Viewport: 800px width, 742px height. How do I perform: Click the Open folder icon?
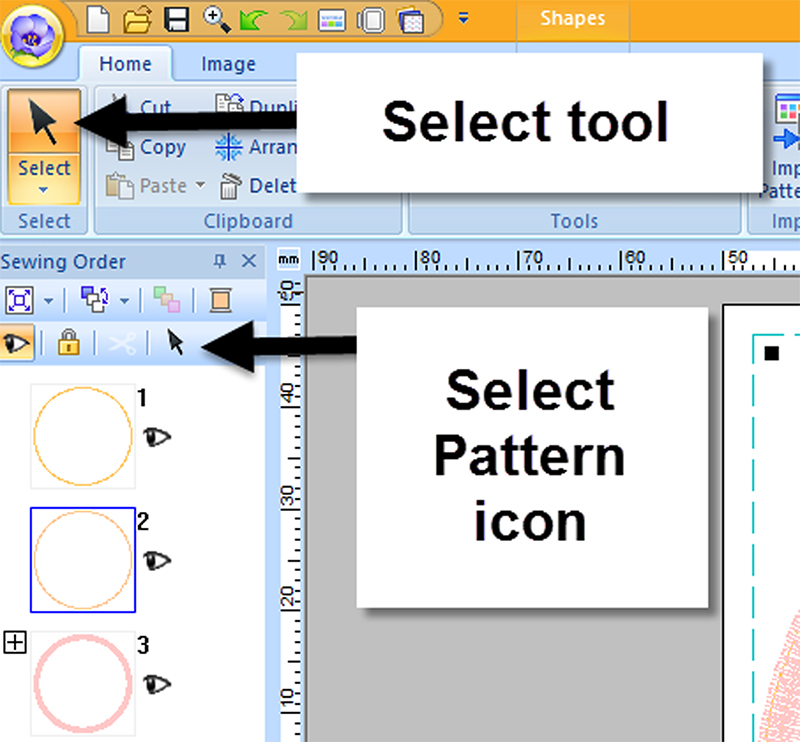(138, 17)
